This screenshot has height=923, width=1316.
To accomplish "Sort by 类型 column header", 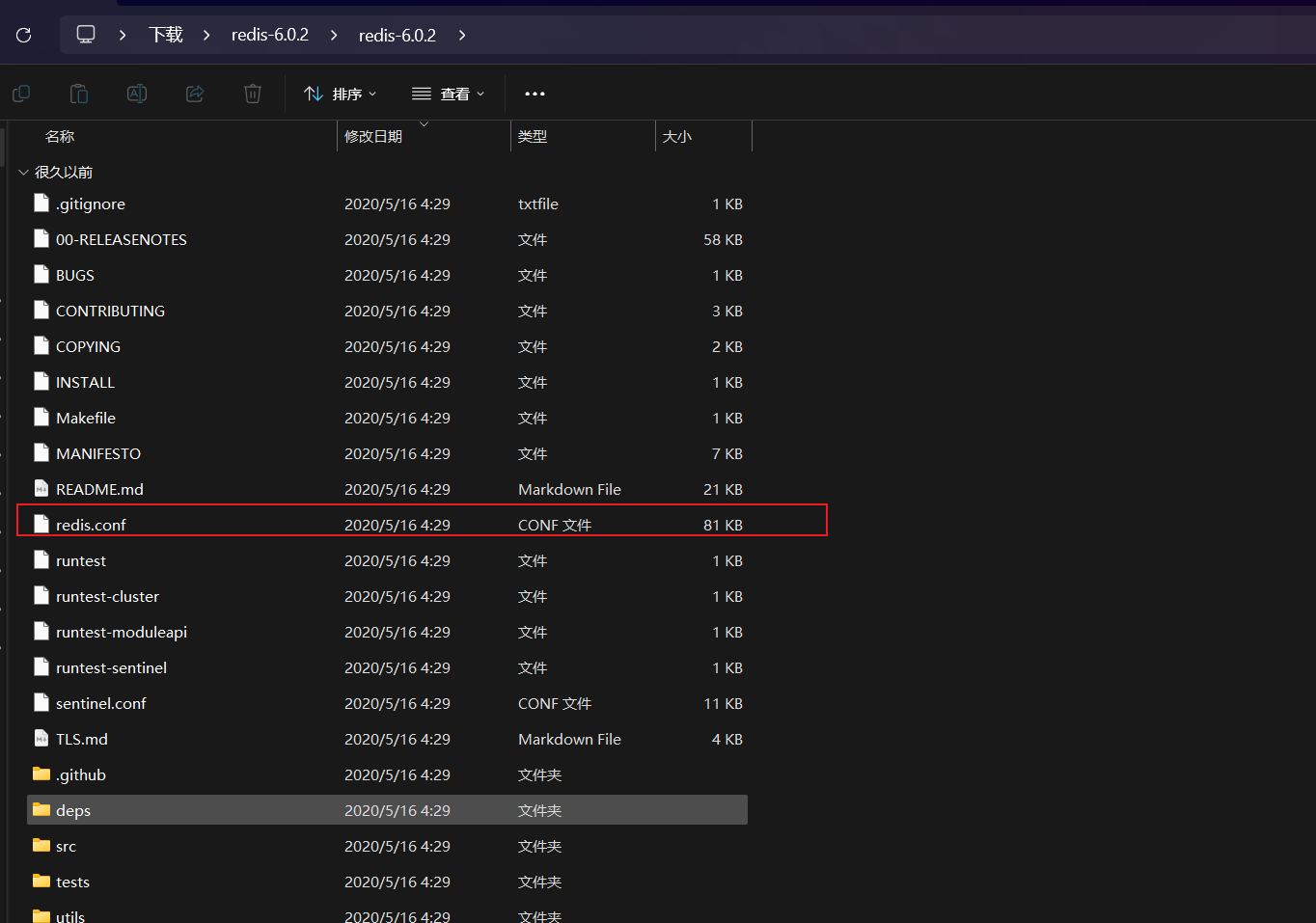I will 533,137.
